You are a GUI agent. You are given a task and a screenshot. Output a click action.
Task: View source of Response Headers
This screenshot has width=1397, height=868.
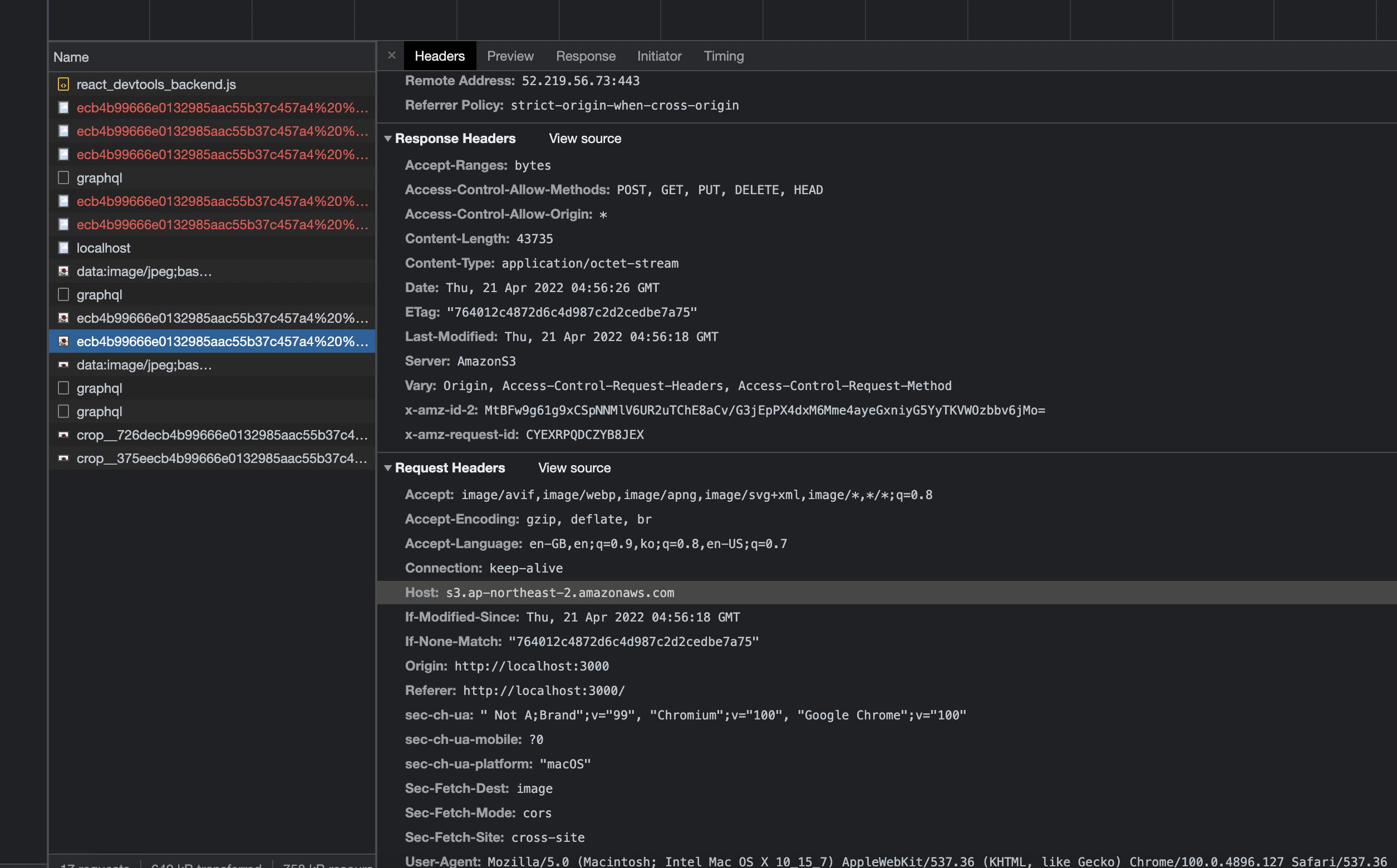point(584,139)
